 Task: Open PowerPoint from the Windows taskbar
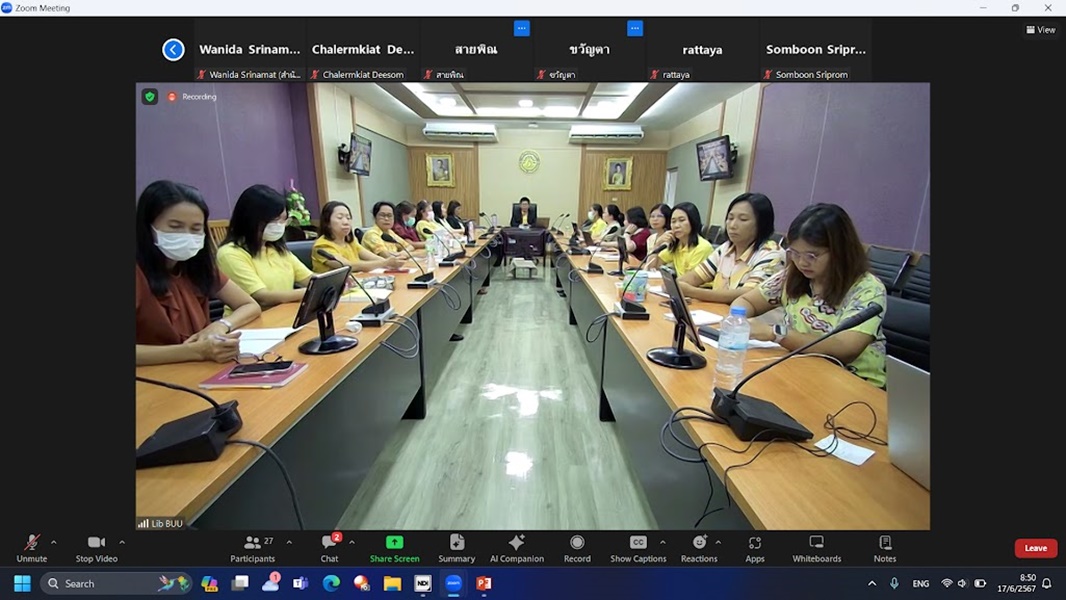click(x=484, y=583)
